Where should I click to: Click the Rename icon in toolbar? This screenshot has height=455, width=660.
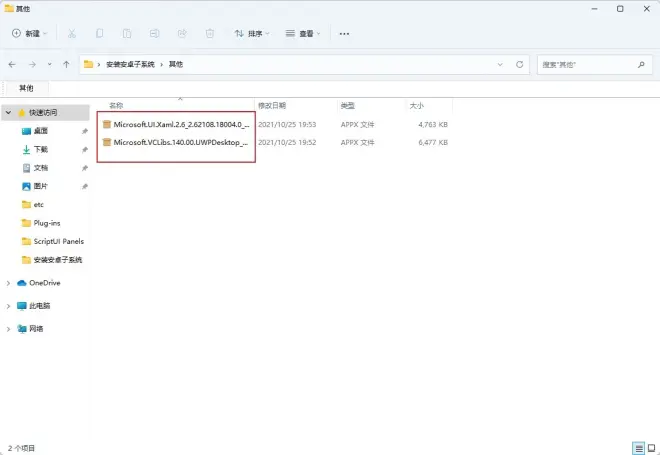tap(154, 33)
